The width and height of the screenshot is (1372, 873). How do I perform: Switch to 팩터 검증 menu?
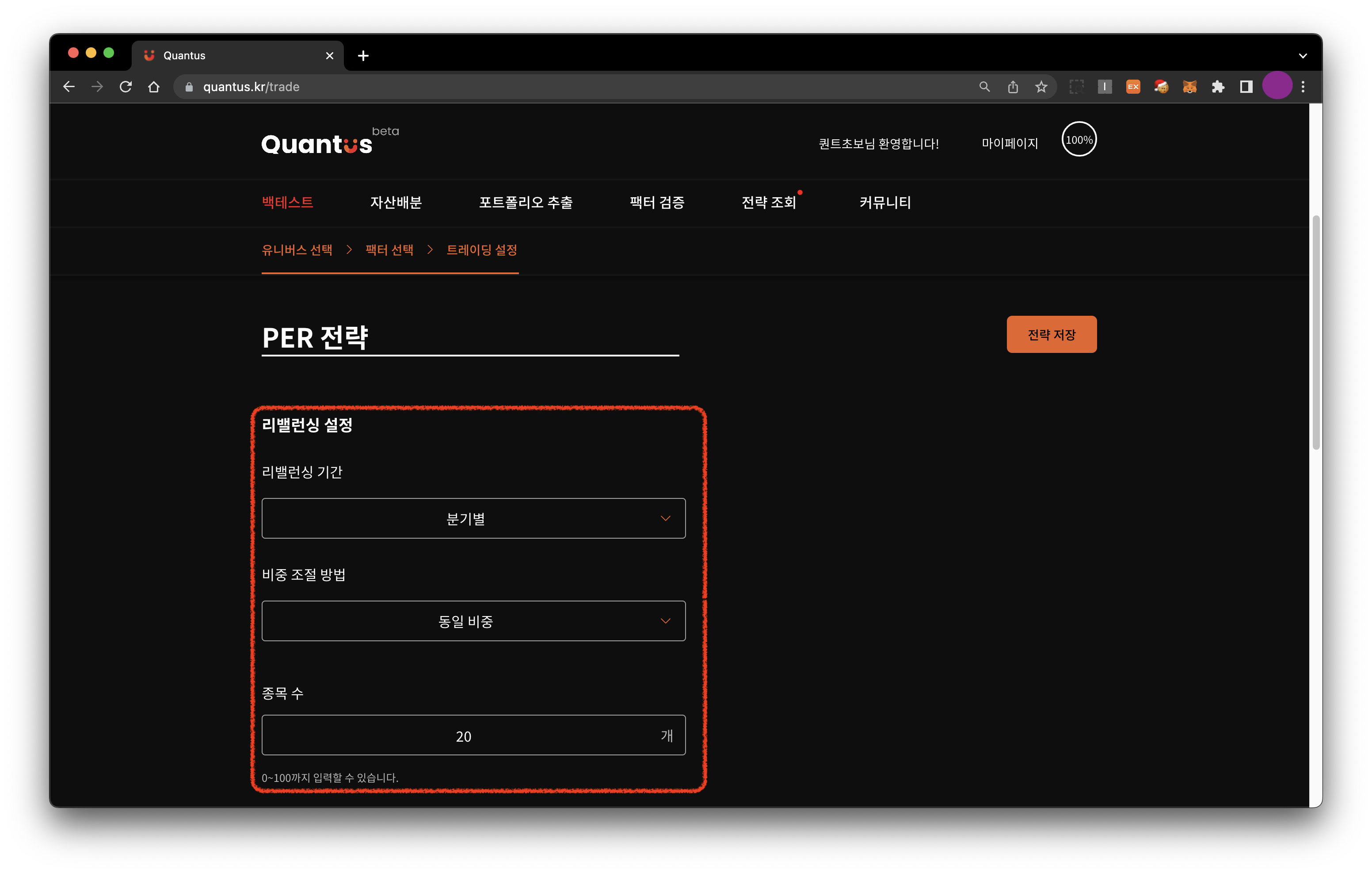pyautogui.click(x=656, y=203)
